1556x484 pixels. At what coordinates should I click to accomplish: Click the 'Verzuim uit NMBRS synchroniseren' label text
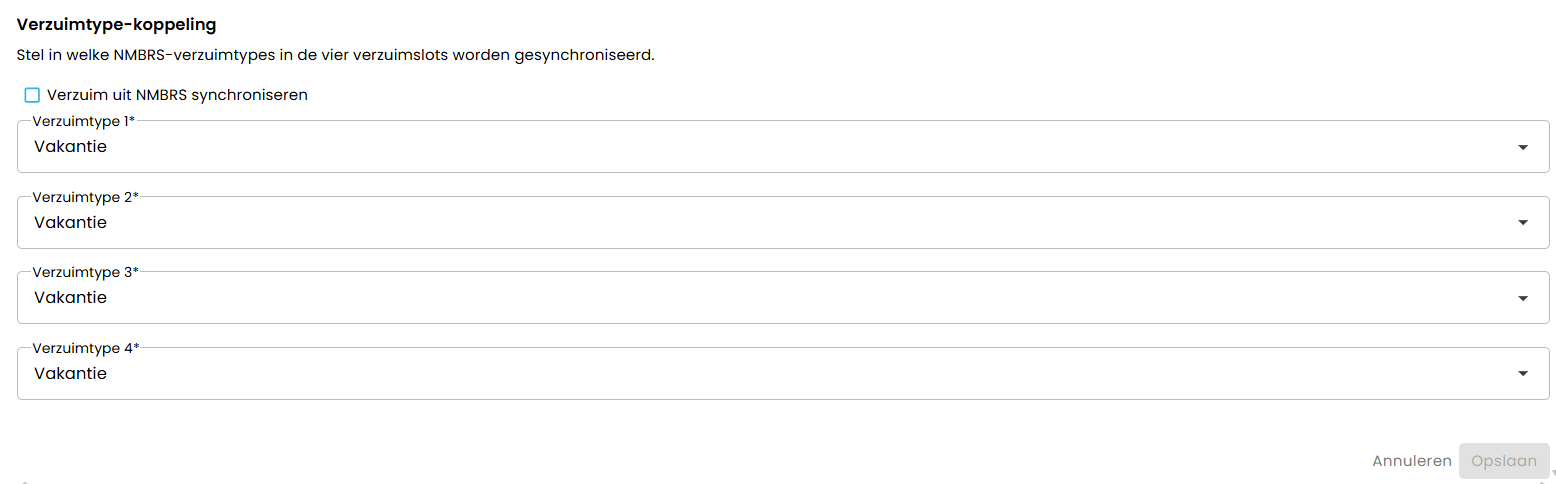click(x=177, y=96)
